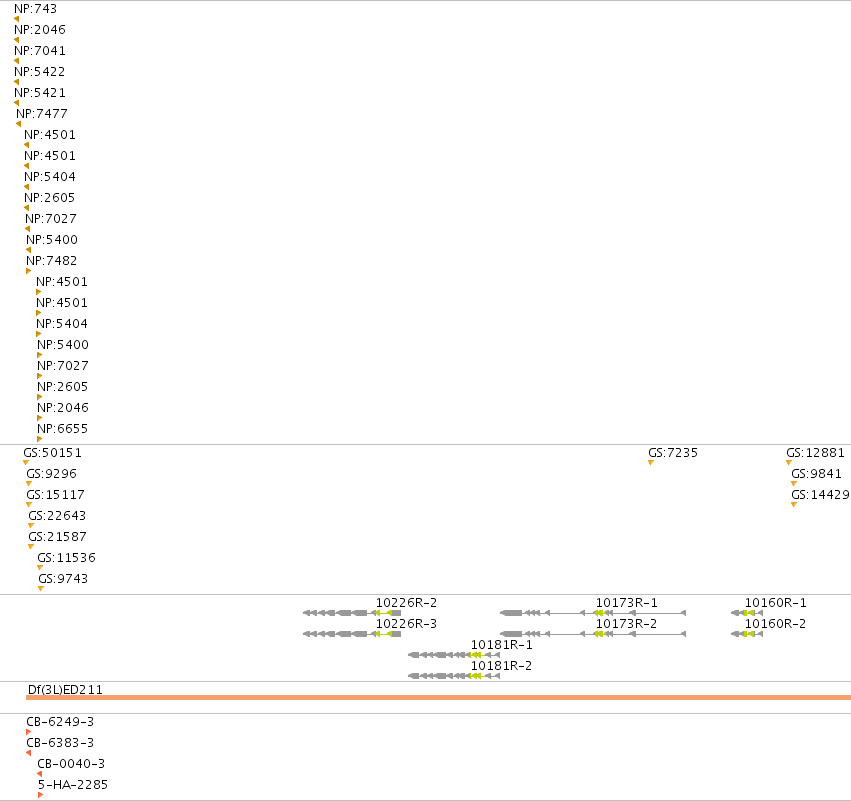Click the Df(3L)ED211 deficiency label
The width and height of the screenshot is (851, 801).
pos(65,690)
